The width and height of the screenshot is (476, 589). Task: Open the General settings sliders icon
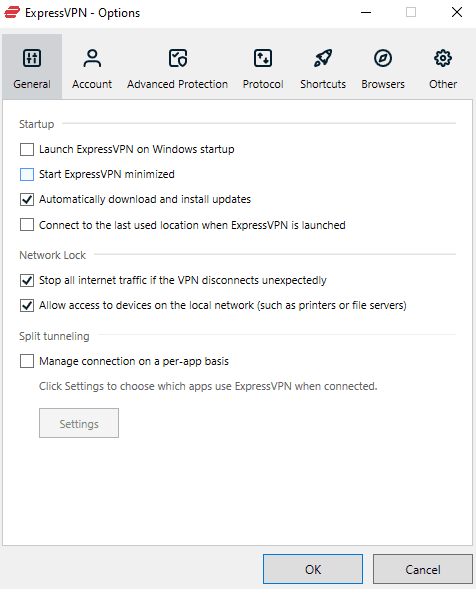tap(32, 58)
